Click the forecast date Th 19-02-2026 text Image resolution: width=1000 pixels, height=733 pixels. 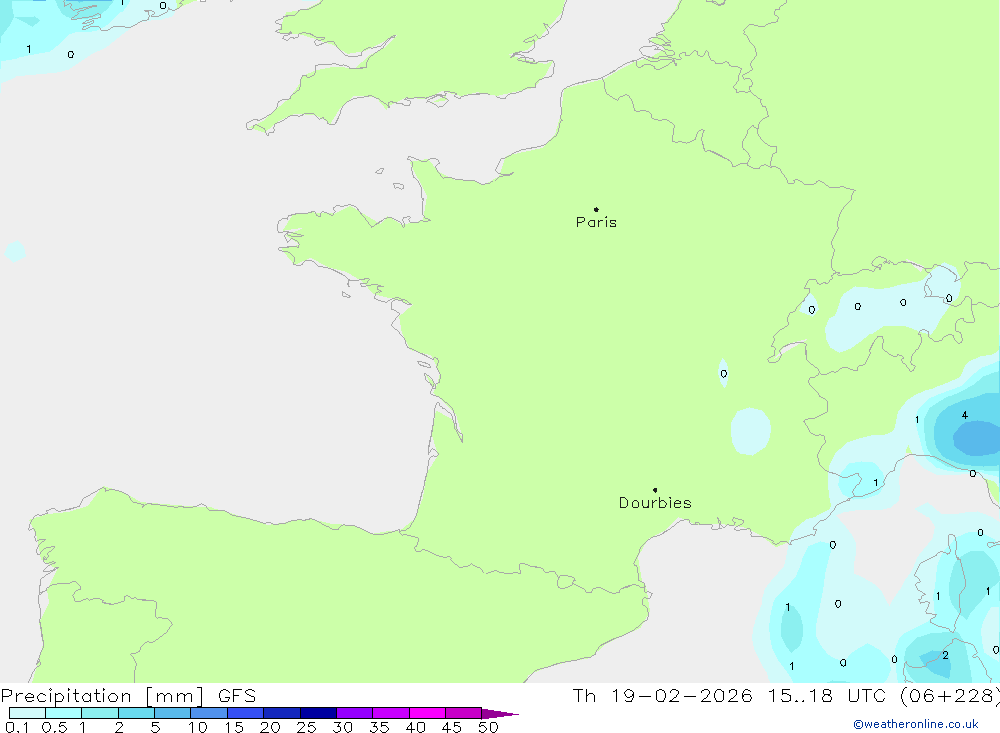[662, 695]
